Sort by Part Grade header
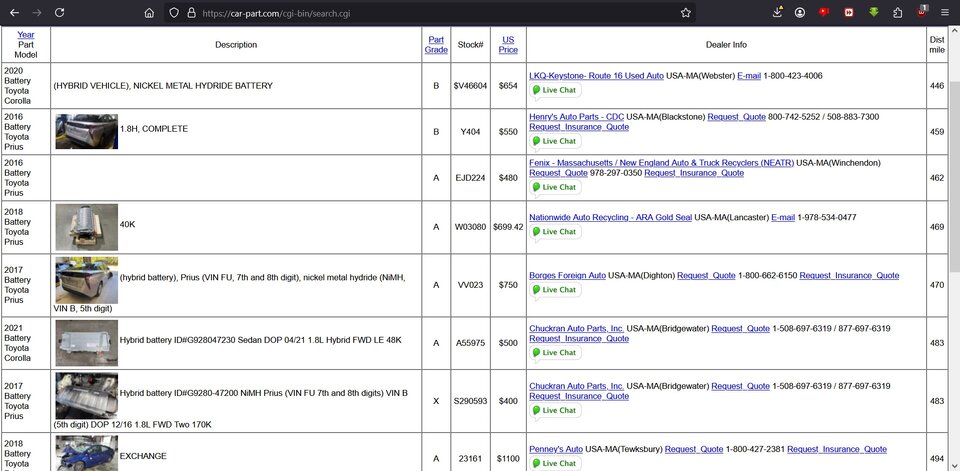960x471 pixels. tap(436, 45)
